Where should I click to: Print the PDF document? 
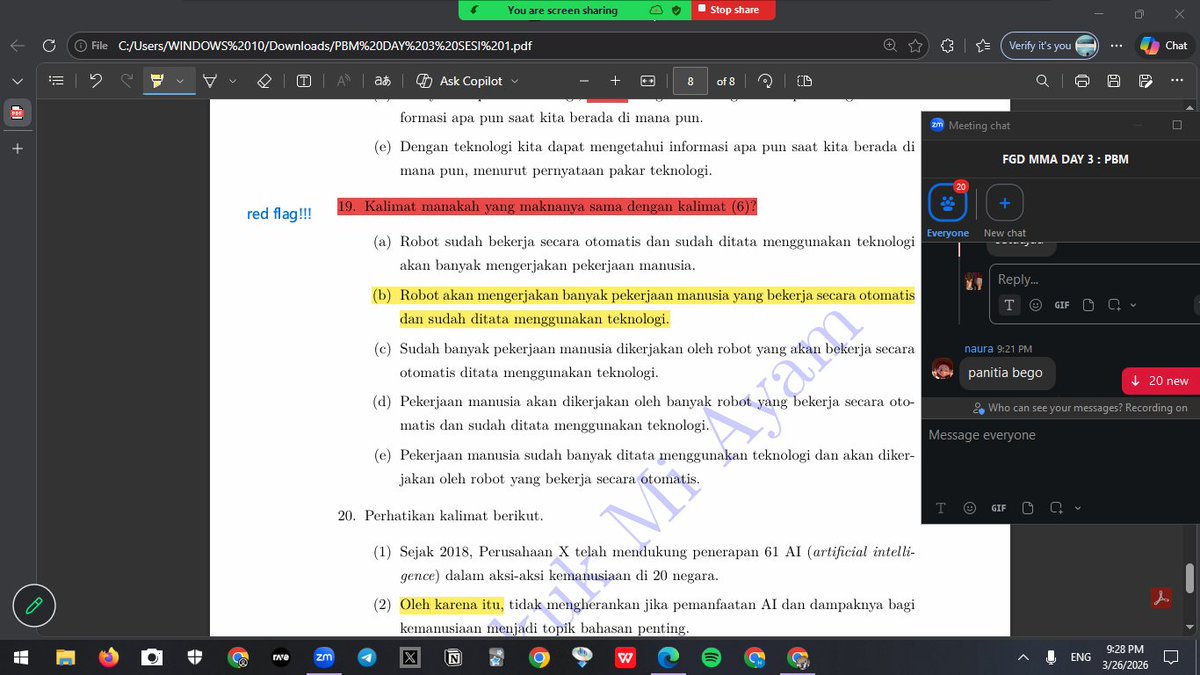(x=1082, y=81)
